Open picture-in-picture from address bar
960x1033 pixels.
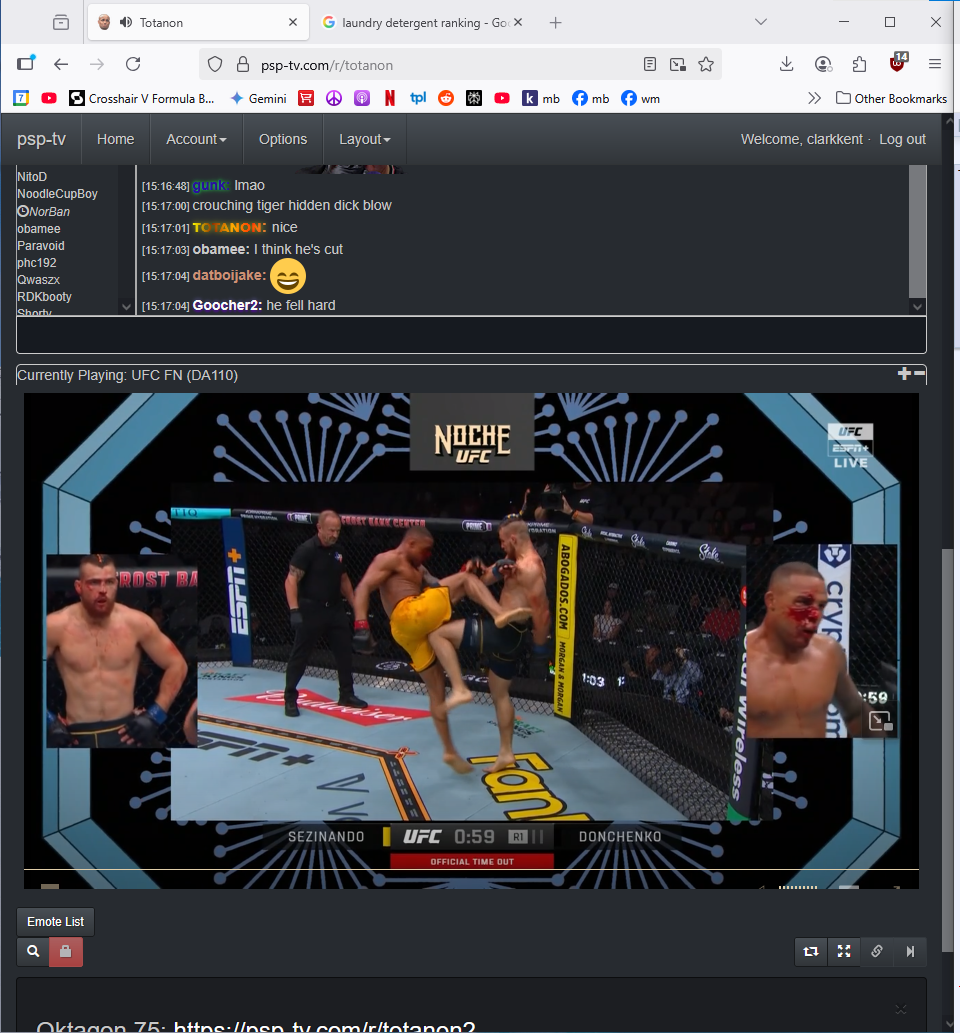(x=677, y=64)
